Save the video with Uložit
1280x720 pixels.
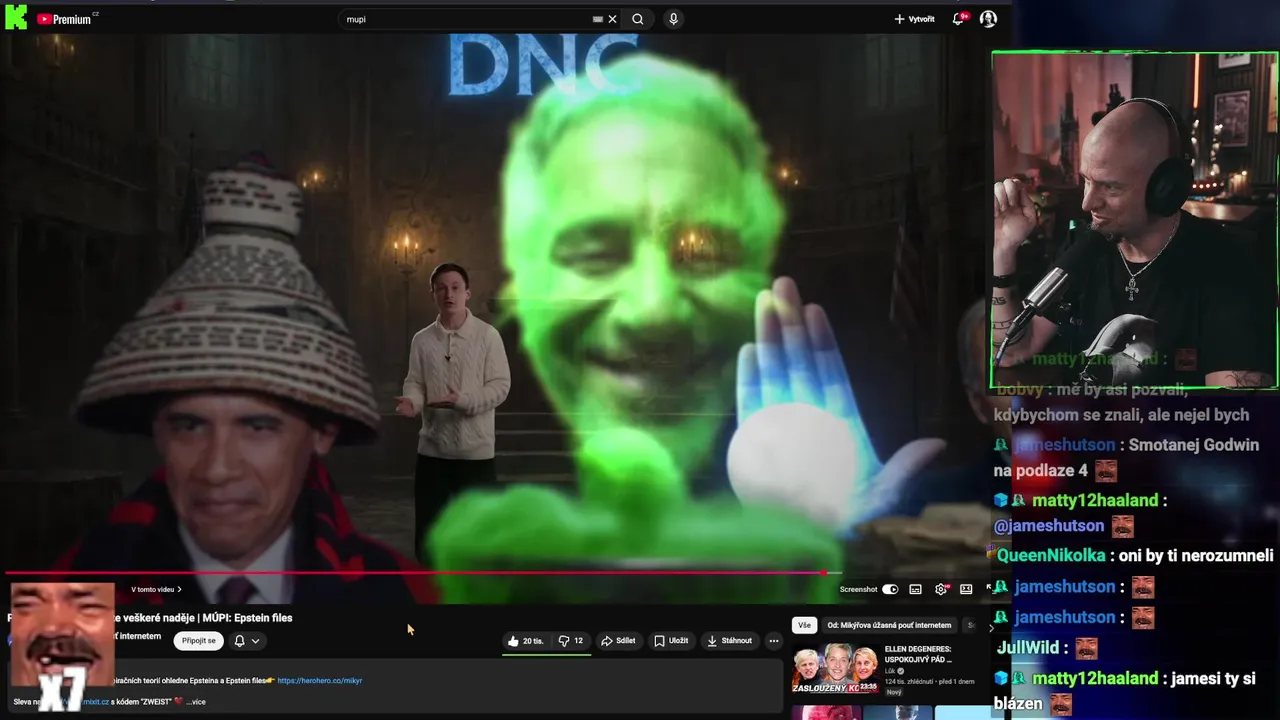[x=671, y=641]
